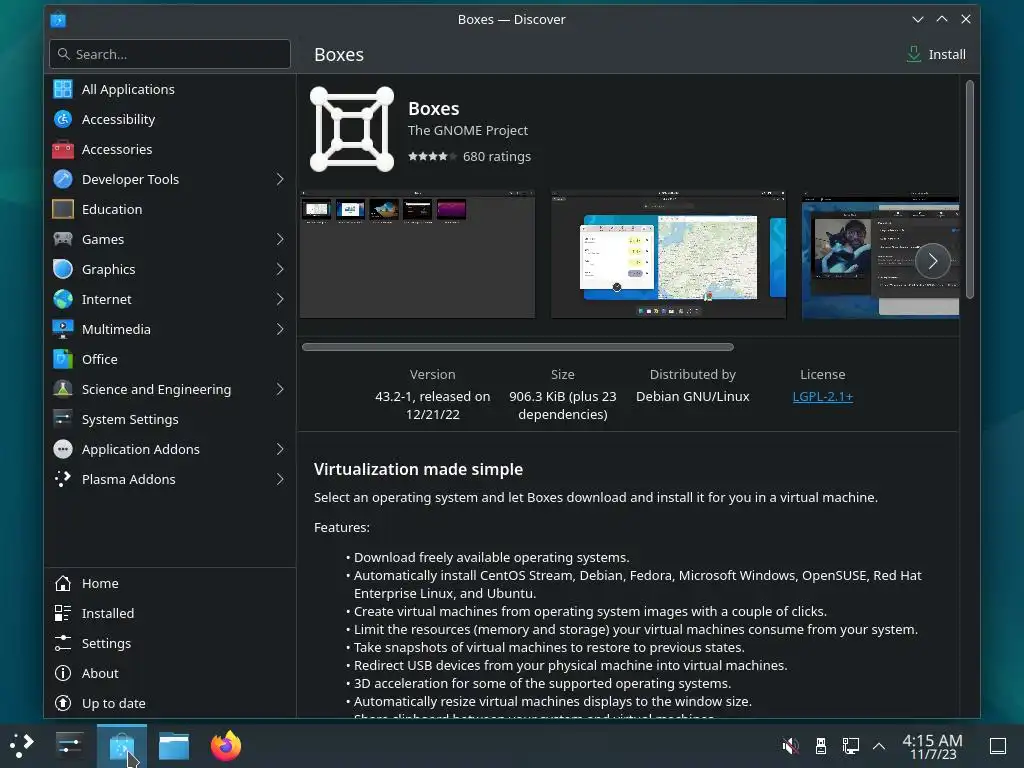Image resolution: width=1024 pixels, height=768 pixels.
Task: Expand the Plasma Addons arrow
Action: coord(280,479)
